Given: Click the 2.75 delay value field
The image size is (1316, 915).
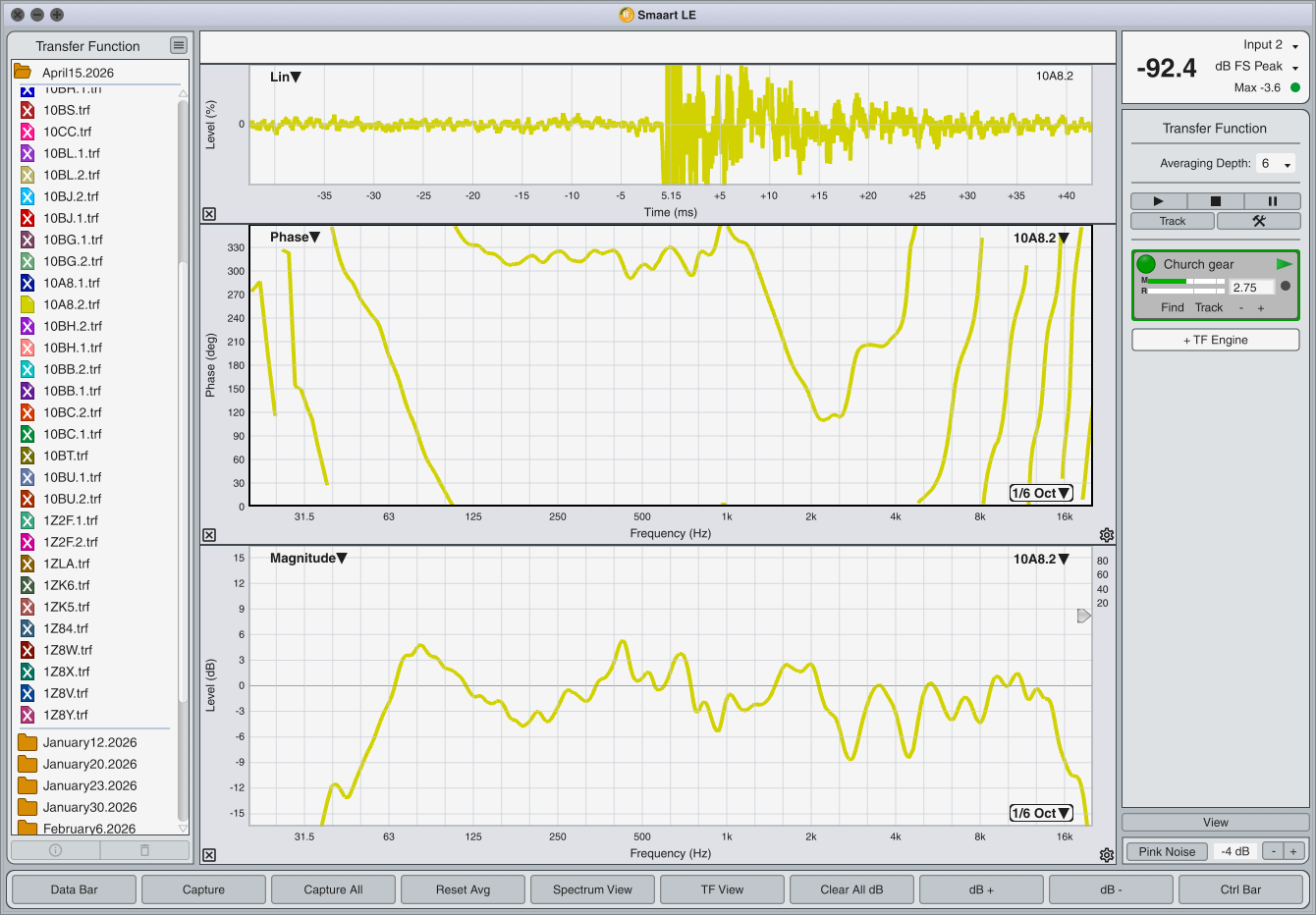Looking at the screenshot, I should (1251, 288).
